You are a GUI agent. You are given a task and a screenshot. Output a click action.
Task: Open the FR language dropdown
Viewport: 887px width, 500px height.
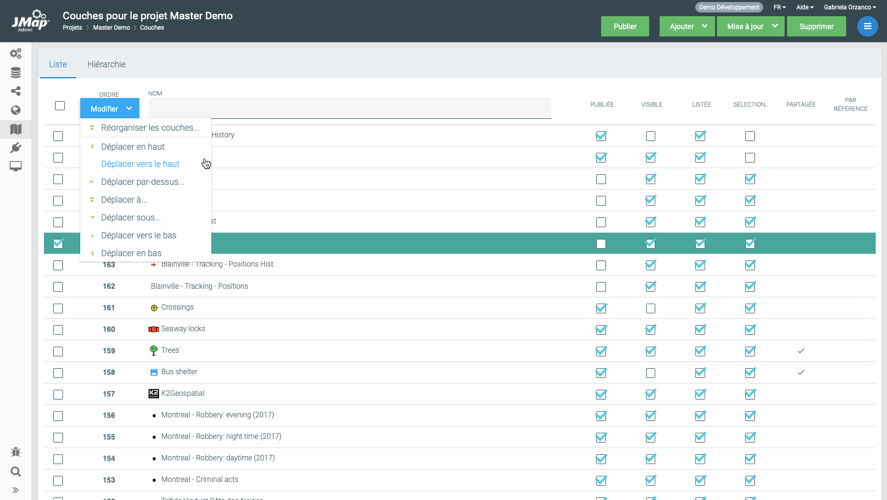pos(779,7)
